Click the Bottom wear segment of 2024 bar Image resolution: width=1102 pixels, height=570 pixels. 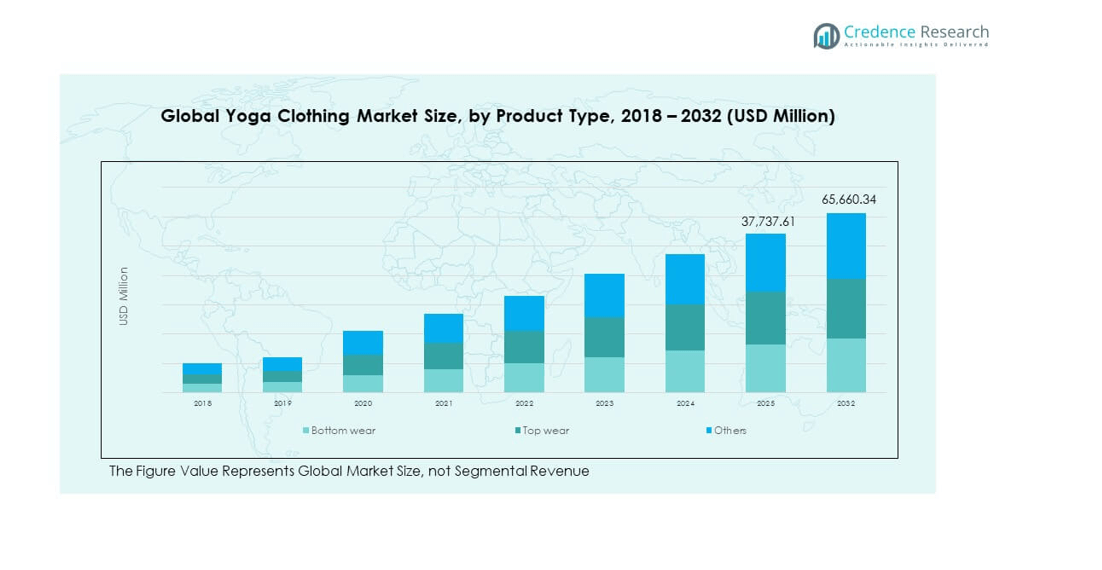pyautogui.click(x=685, y=371)
